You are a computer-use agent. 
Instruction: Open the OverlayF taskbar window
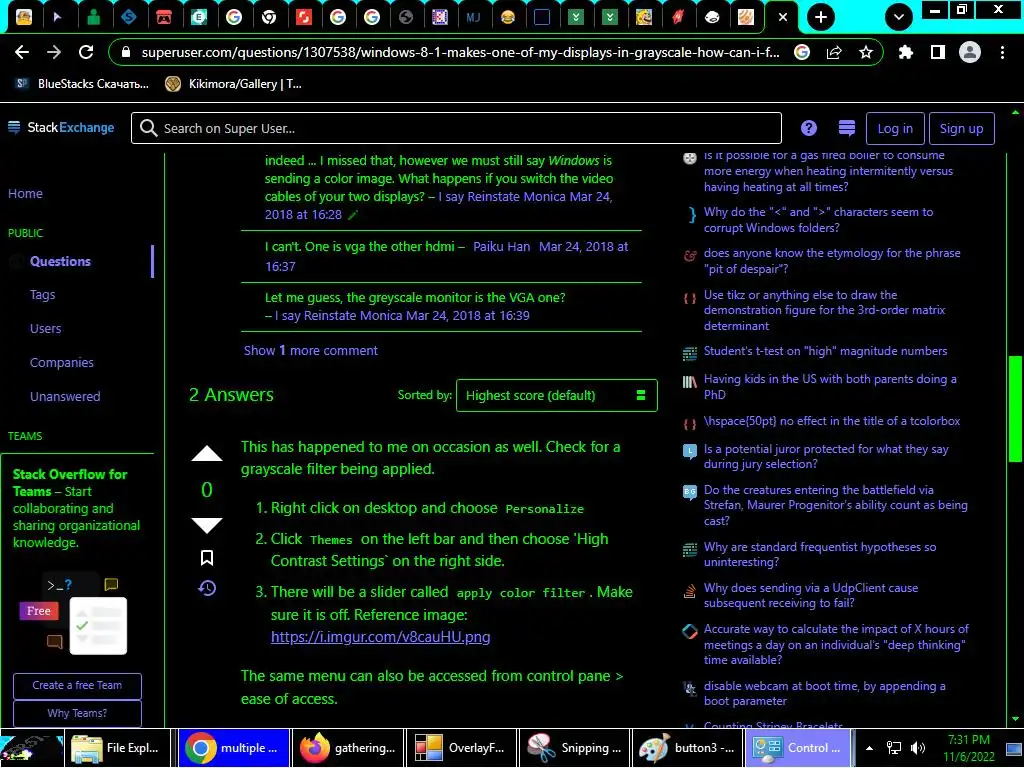pyautogui.click(x=460, y=748)
